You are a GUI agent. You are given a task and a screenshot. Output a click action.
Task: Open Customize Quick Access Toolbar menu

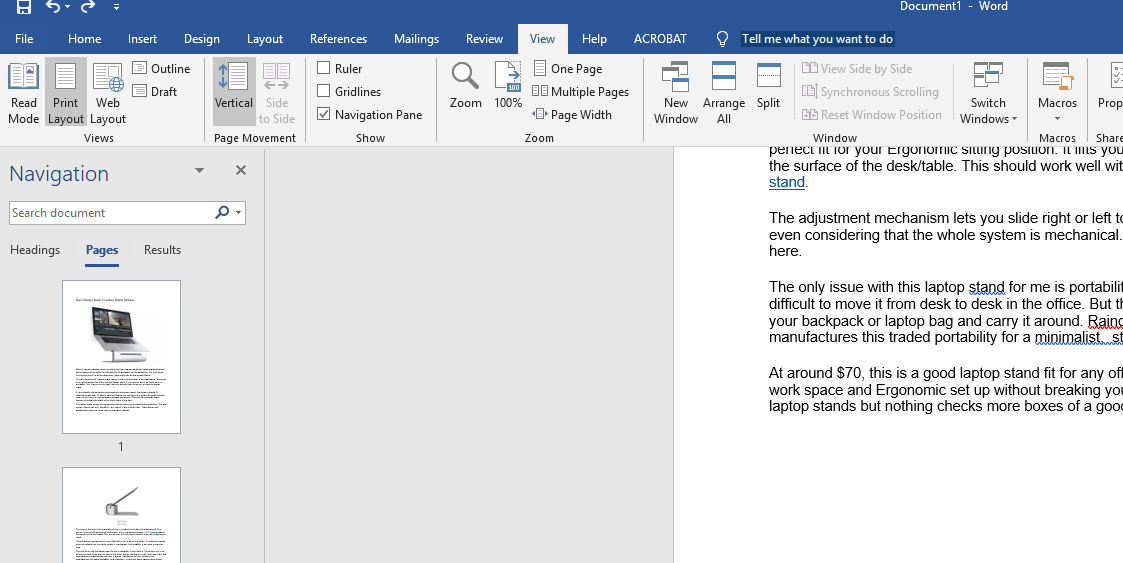[x=116, y=7]
